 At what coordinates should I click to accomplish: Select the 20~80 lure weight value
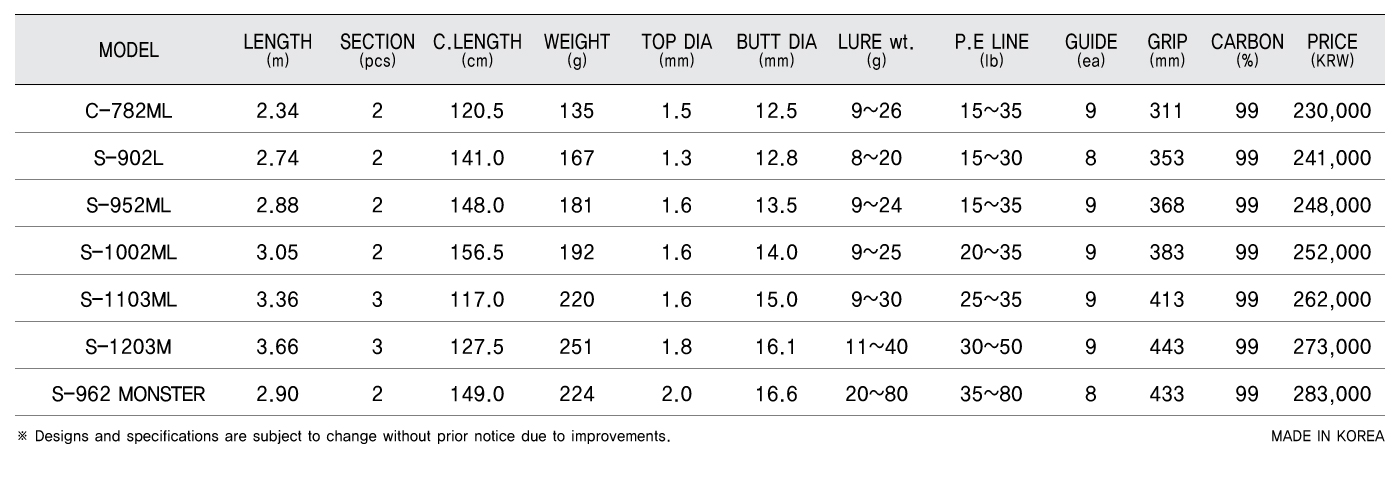coord(877,395)
